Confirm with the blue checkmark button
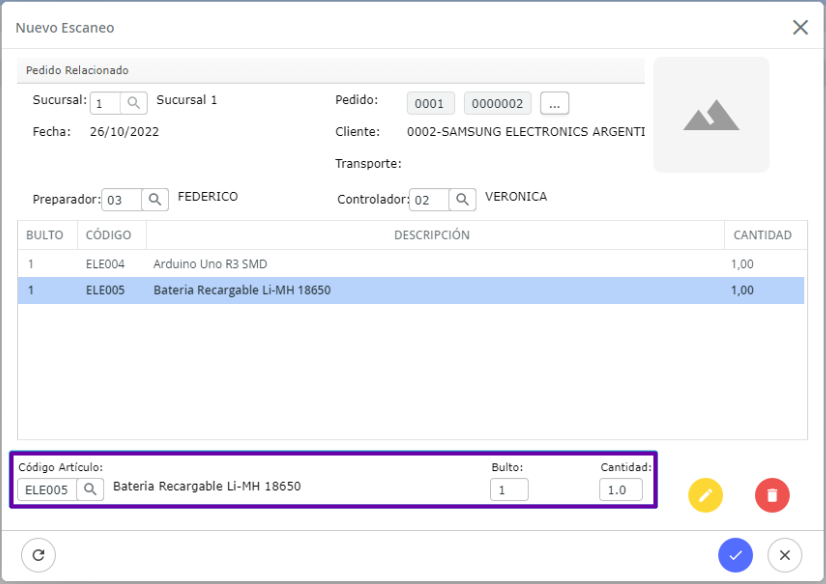This screenshot has height=584, width=826. (x=735, y=555)
